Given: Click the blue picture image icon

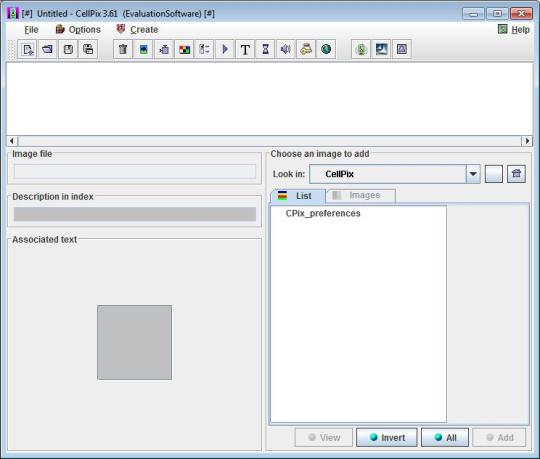Looking at the screenshot, I should pos(143,49).
